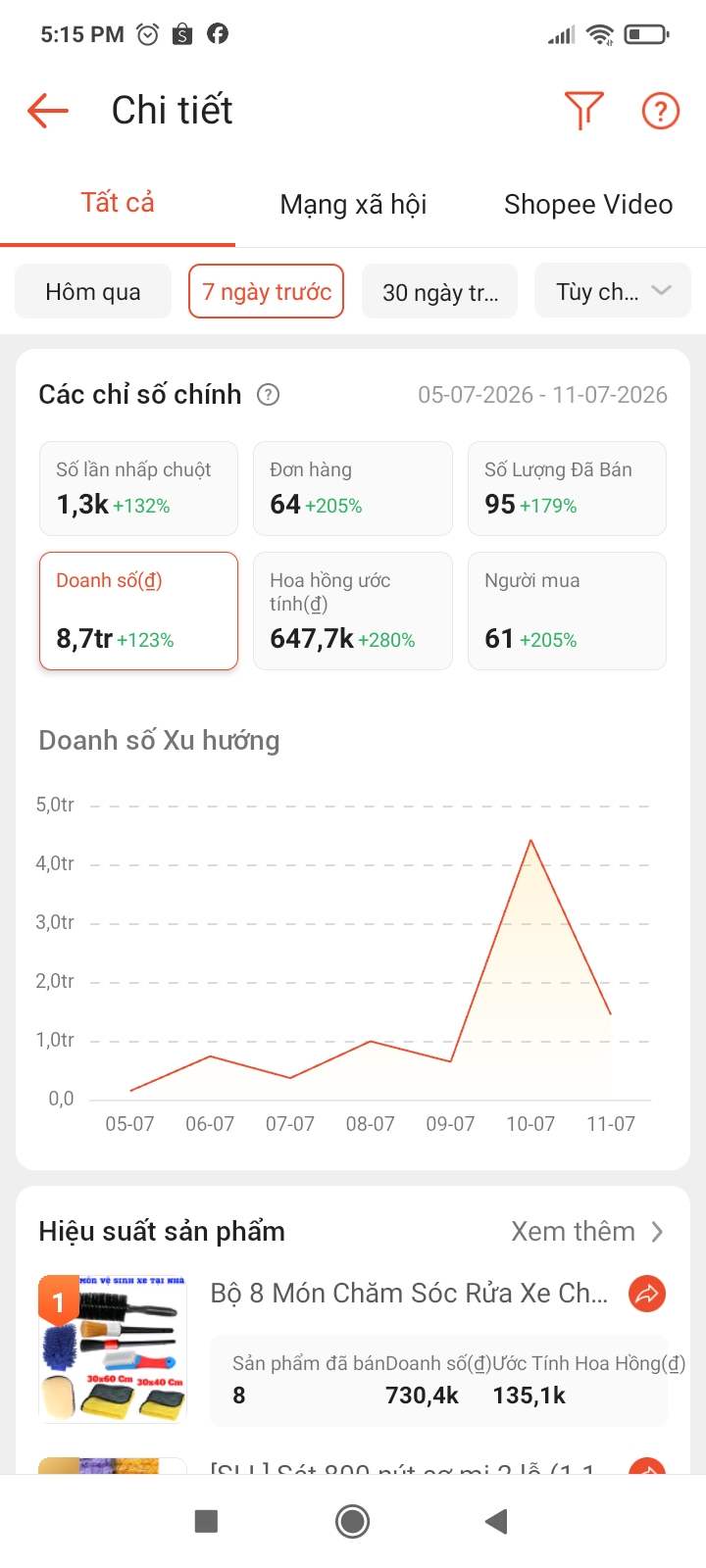Expand Xem thêm product performance
Viewport: 706px width, 1568px height.
pos(588,1232)
